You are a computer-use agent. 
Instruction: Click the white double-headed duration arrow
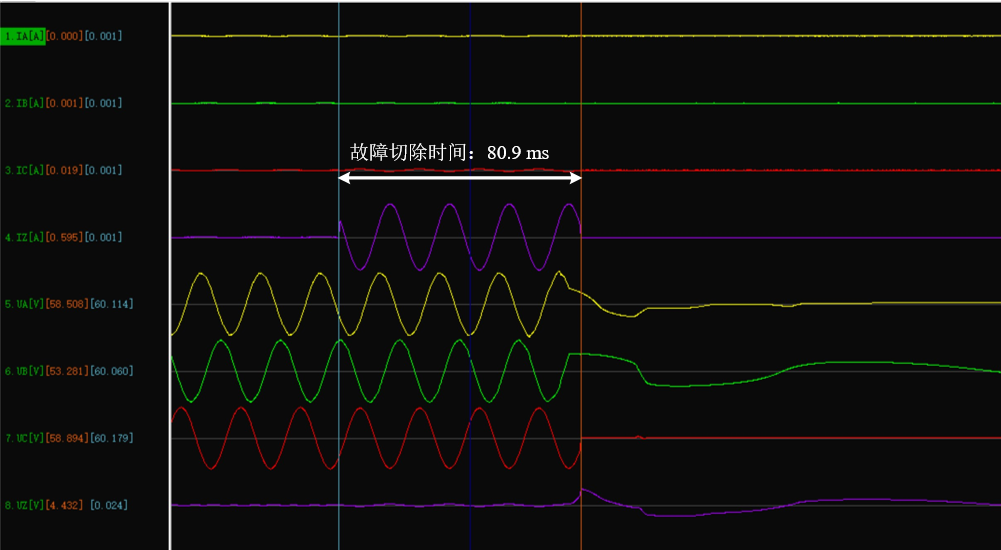(x=460, y=178)
